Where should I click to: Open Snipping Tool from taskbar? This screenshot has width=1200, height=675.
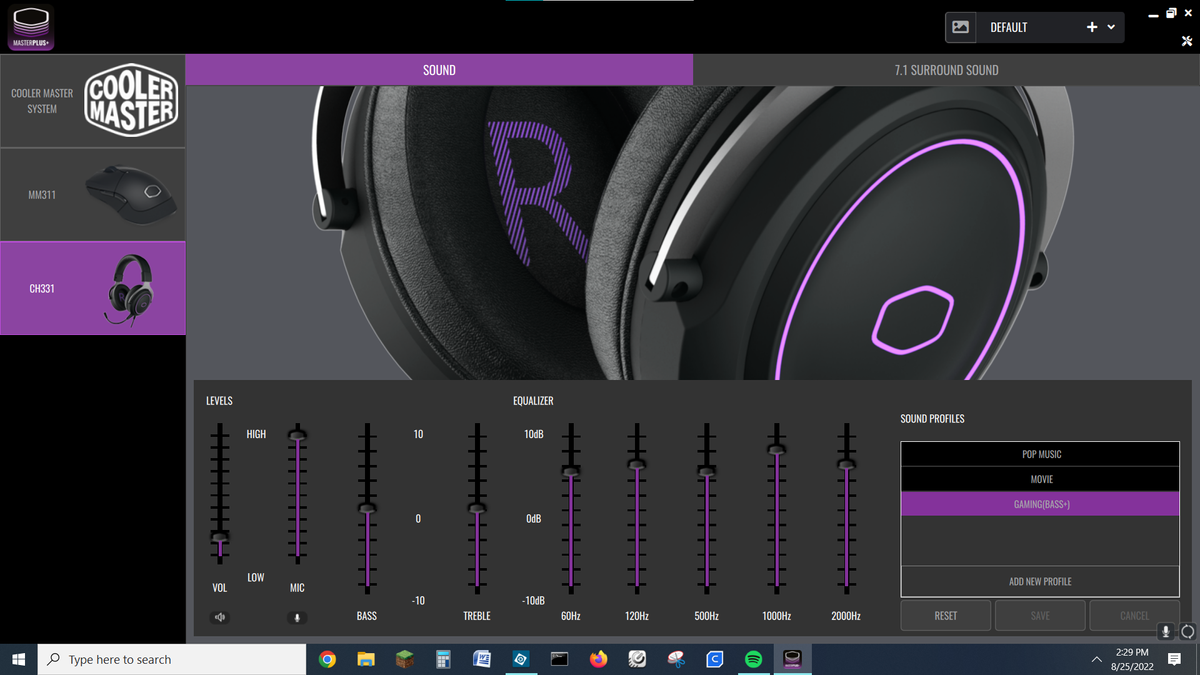[x=676, y=659]
